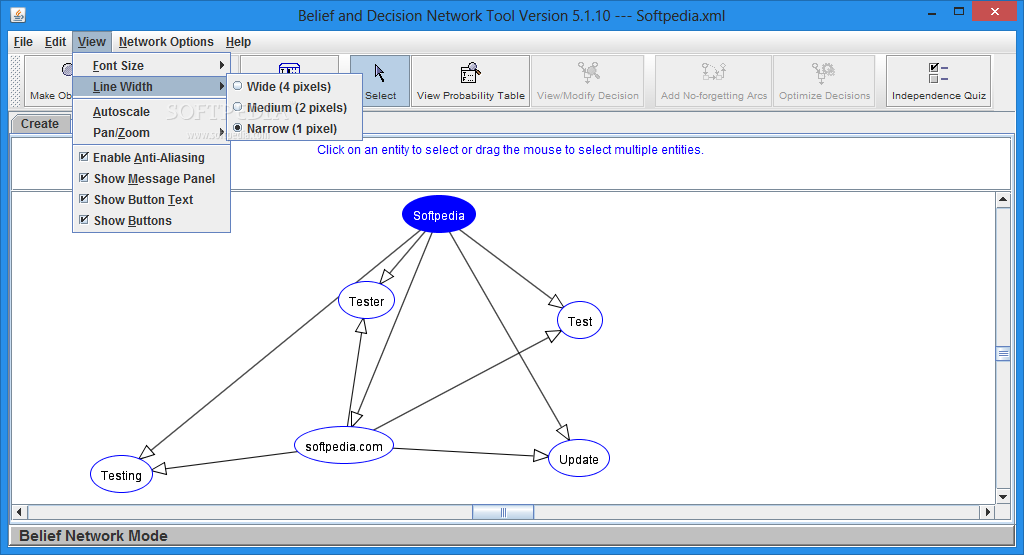This screenshot has height=555, width=1024.
Task: Maximize the application window
Action: point(959,11)
